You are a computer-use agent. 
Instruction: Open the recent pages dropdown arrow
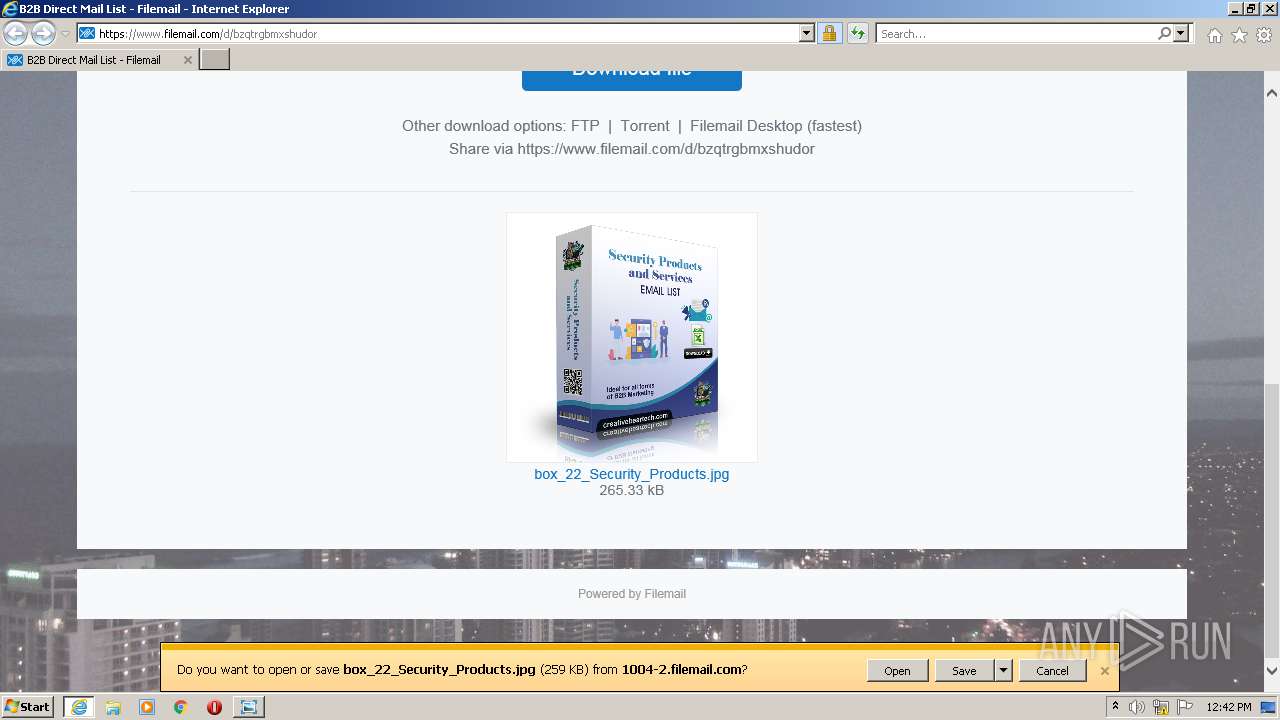[65, 34]
